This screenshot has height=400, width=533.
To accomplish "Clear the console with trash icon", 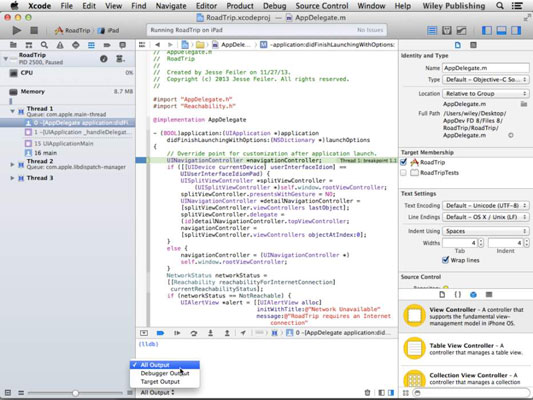I will [x=367, y=393].
